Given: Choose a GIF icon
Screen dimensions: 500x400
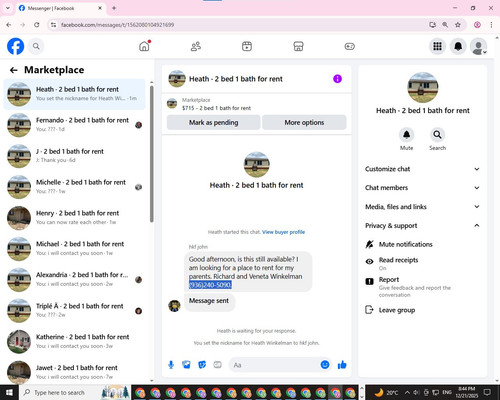Looking at the screenshot, I should (x=217, y=365).
